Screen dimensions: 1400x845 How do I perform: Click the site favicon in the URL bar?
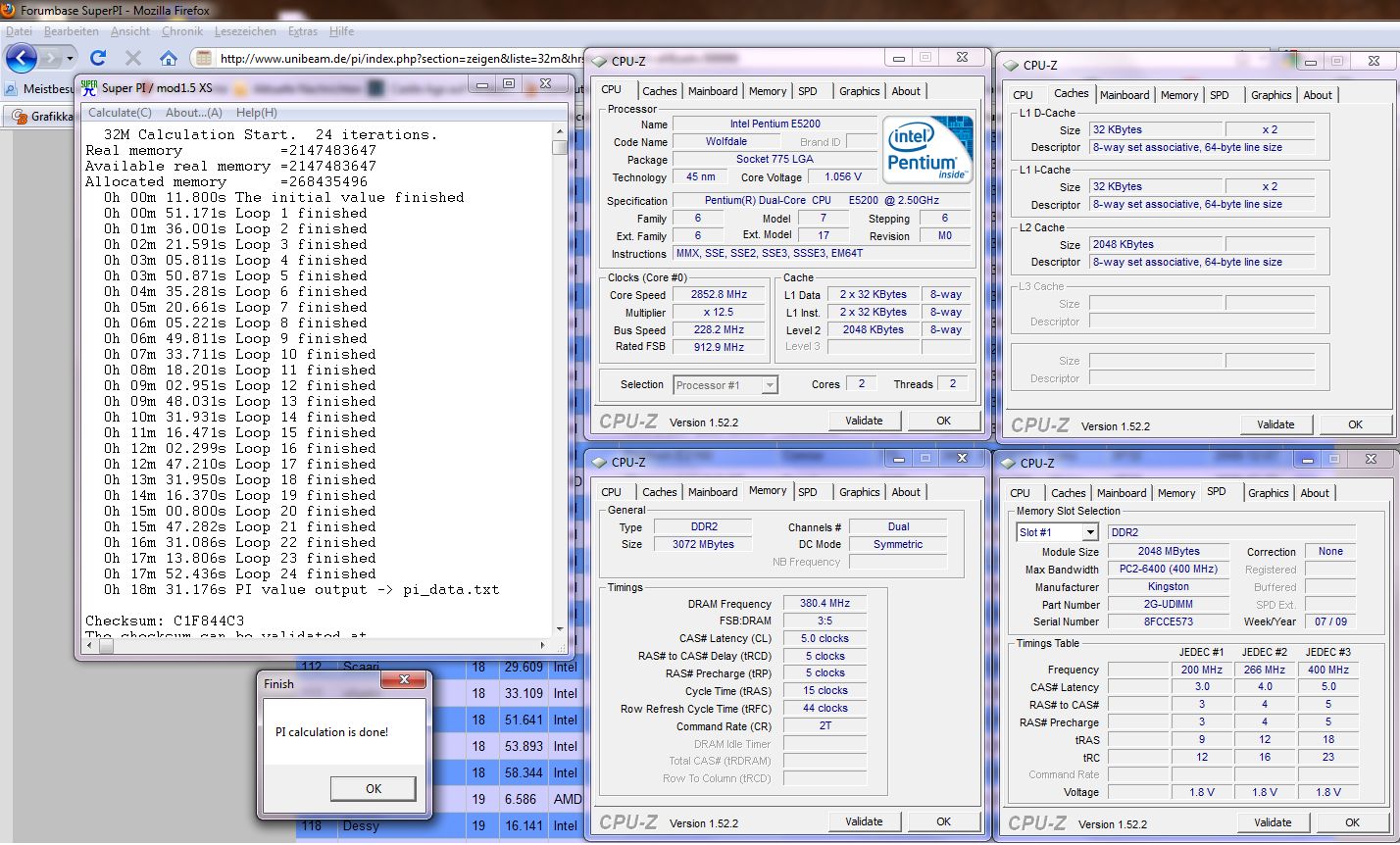pos(204,58)
